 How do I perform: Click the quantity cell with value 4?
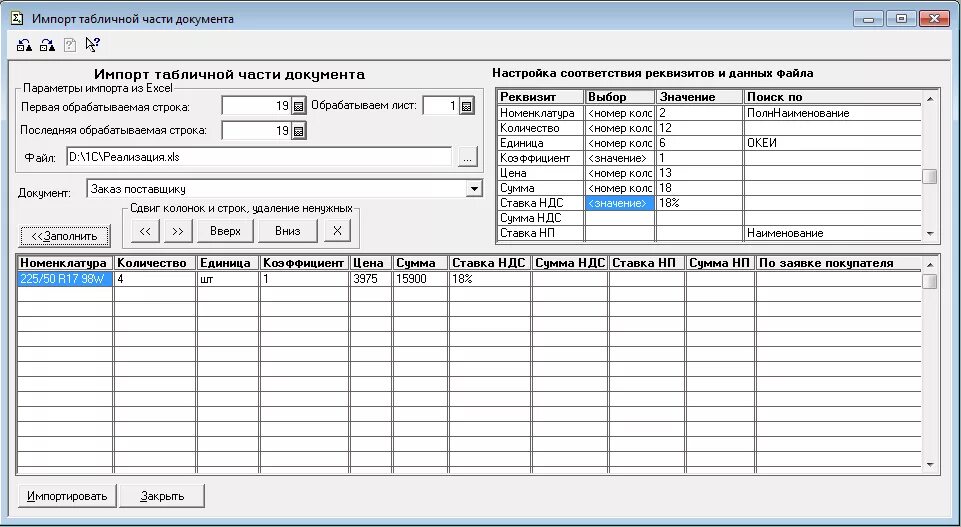pos(154,279)
